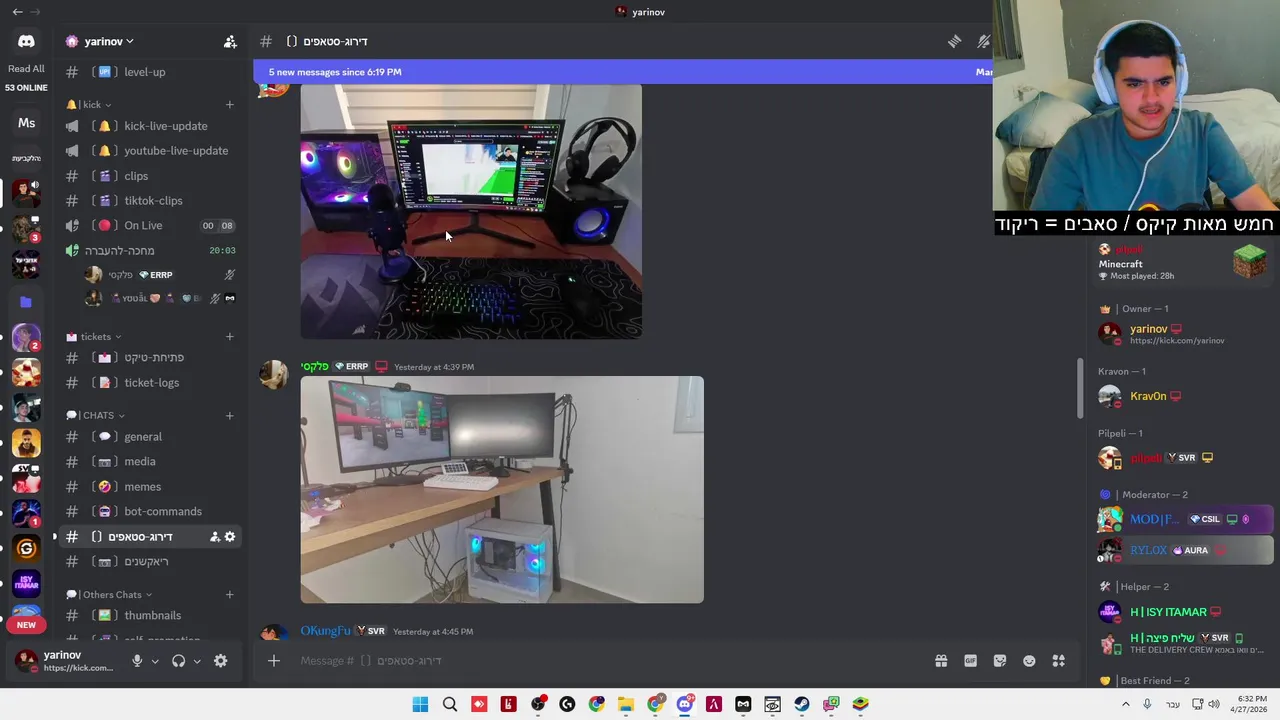1280x720 pixels.
Task: Collapse the CHATS category
Action: (97, 415)
